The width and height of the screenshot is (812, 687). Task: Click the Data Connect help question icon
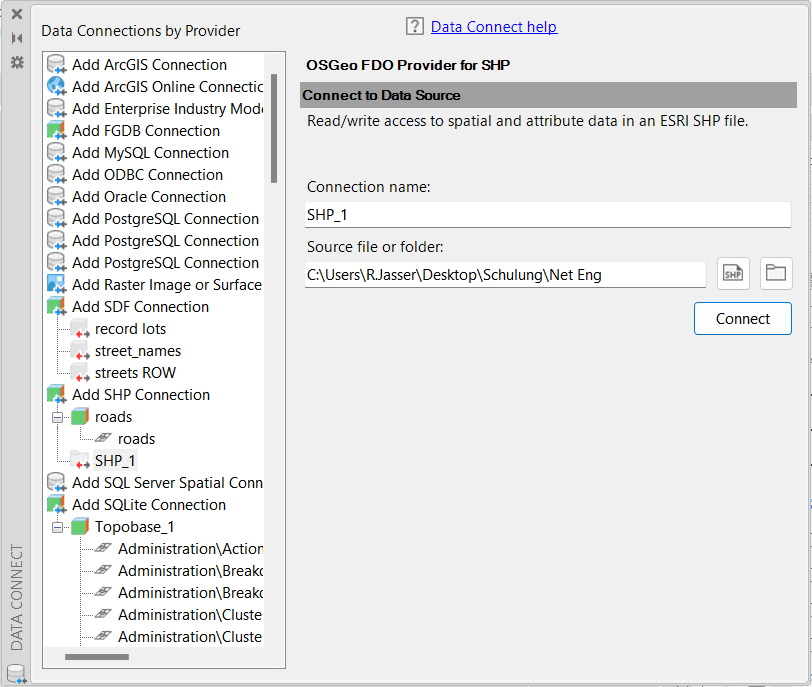point(415,27)
